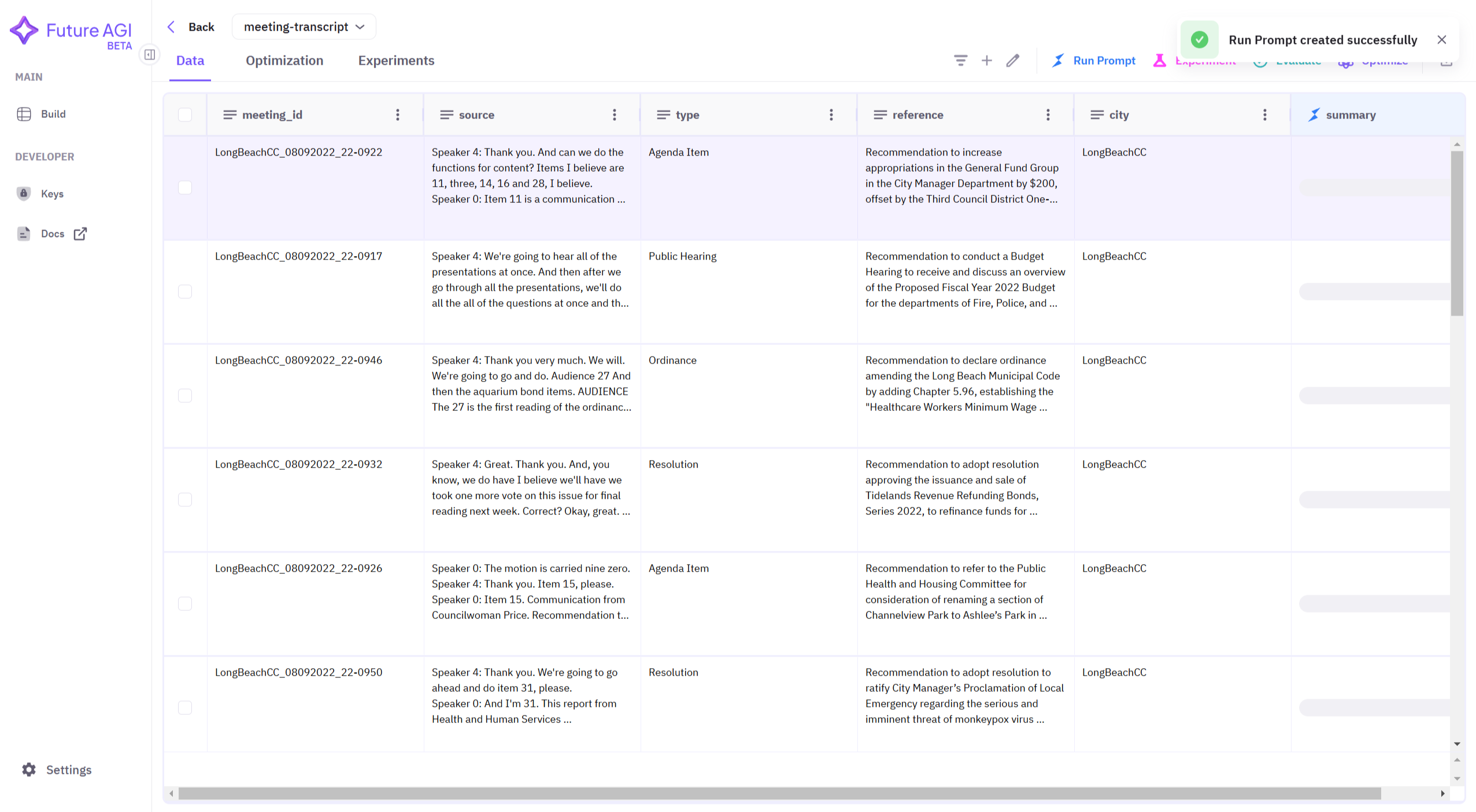Switch to the Optimization tab
Image resolution: width=1476 pixels, height=812 pixels.
point(284,61)
